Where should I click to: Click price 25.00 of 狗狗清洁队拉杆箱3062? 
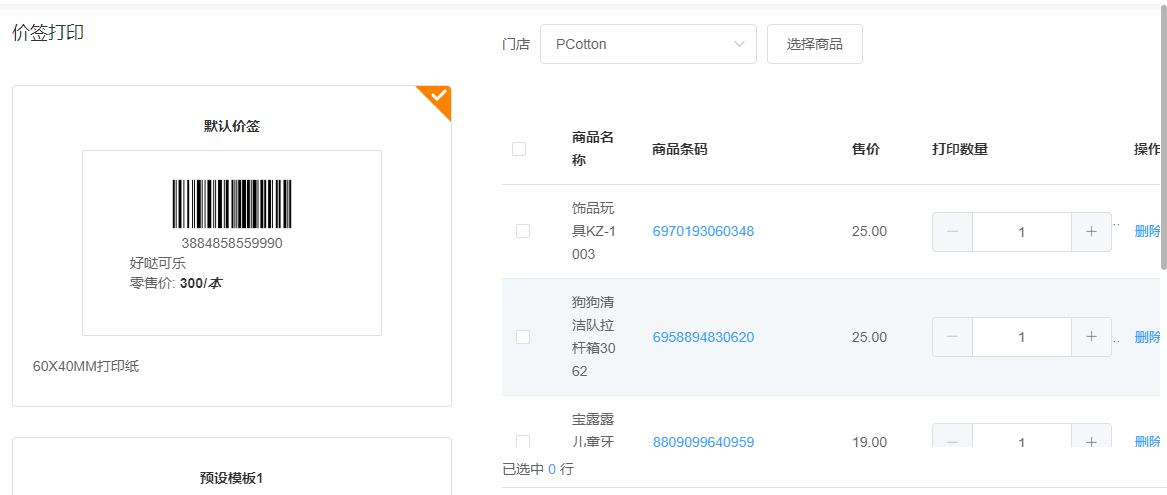869,337
